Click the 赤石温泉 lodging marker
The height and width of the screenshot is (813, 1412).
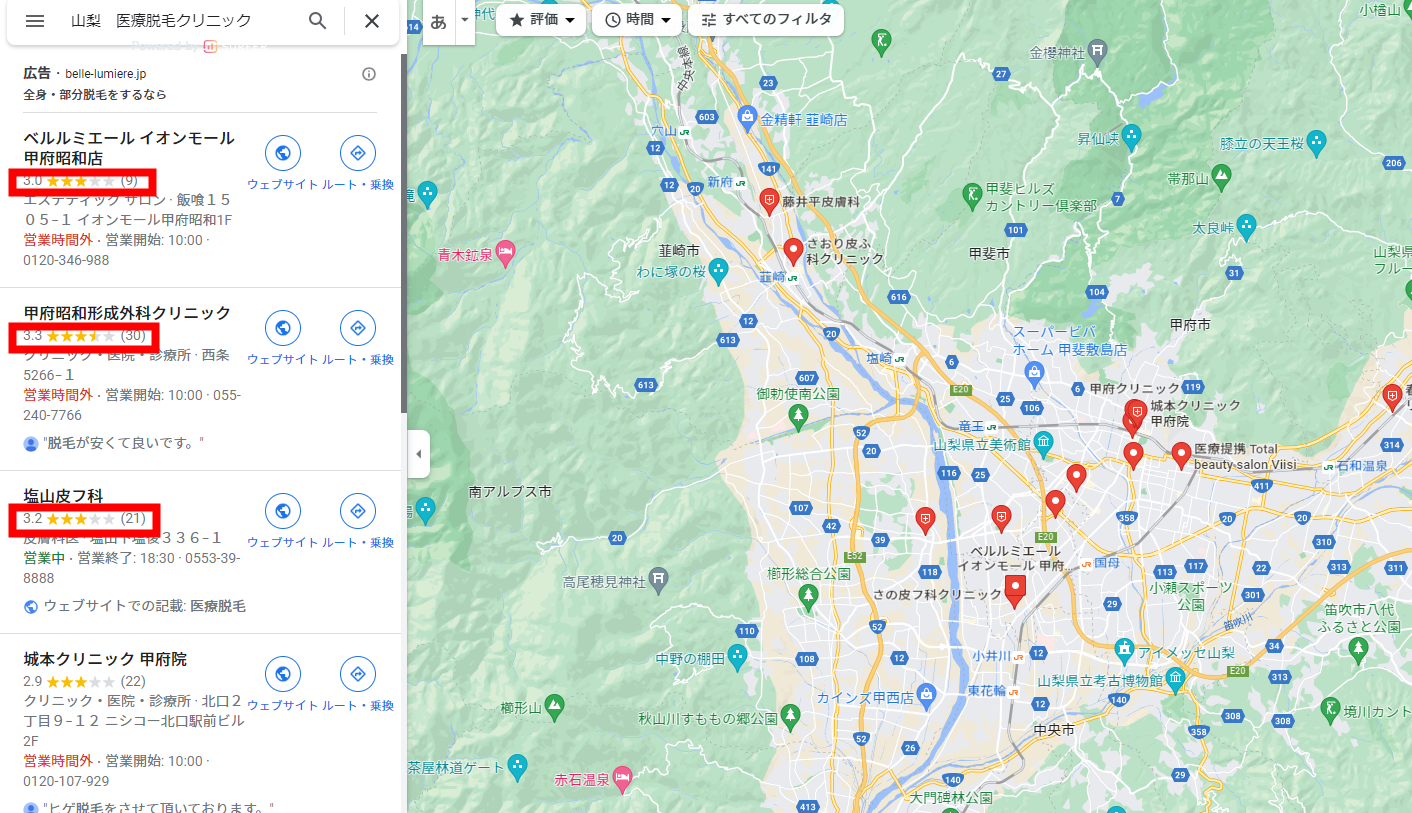[x=623, y=777]
